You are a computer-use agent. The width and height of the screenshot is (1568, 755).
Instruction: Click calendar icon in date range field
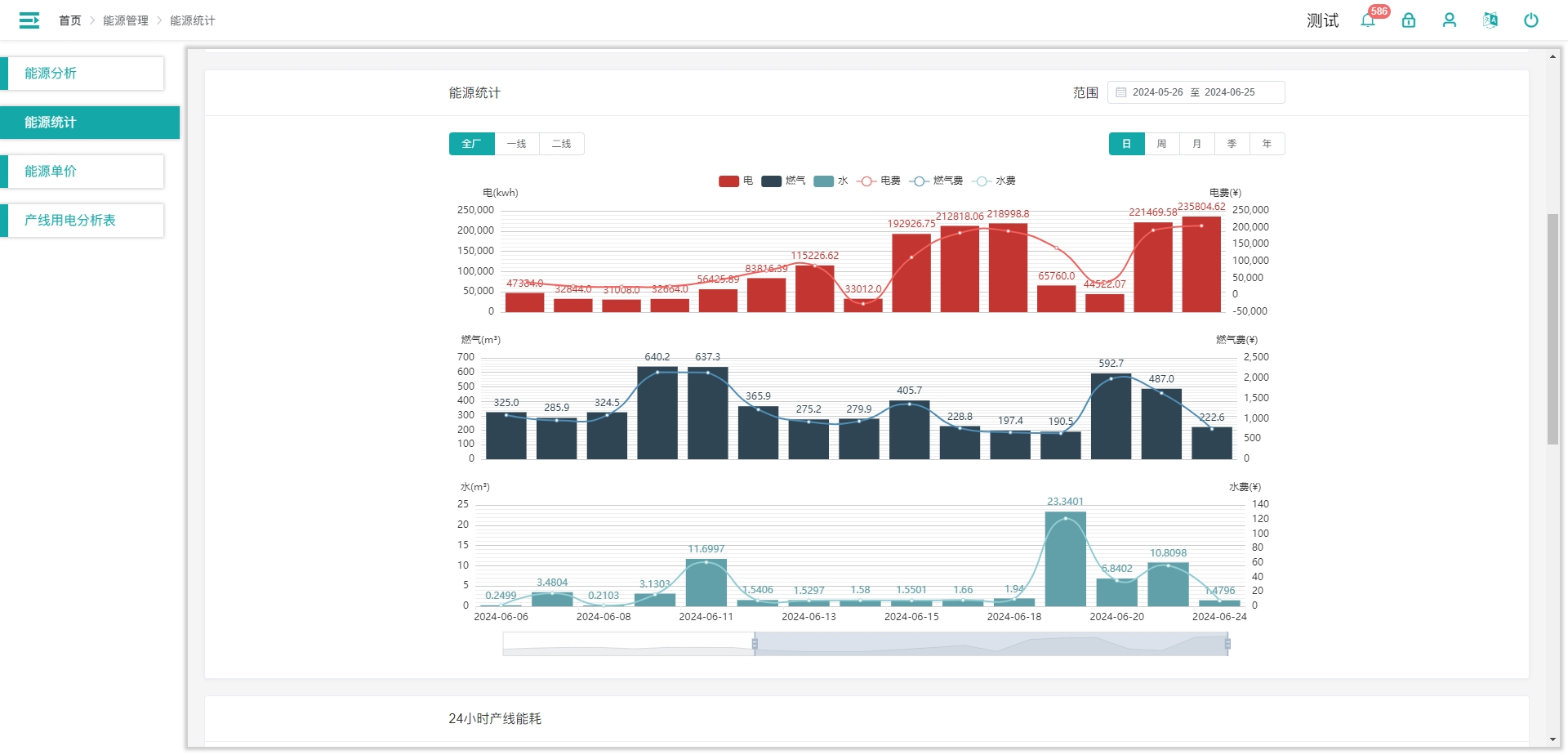pyautogui.click(x=1121, y=92)
